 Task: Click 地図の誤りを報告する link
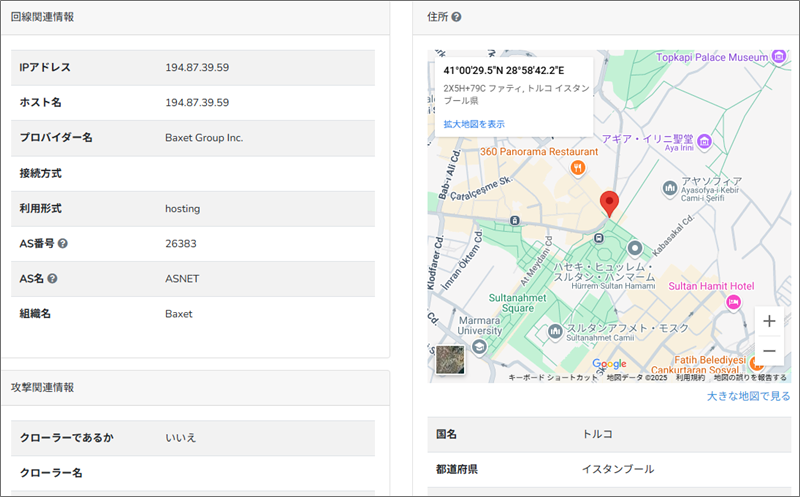[750, 378]
